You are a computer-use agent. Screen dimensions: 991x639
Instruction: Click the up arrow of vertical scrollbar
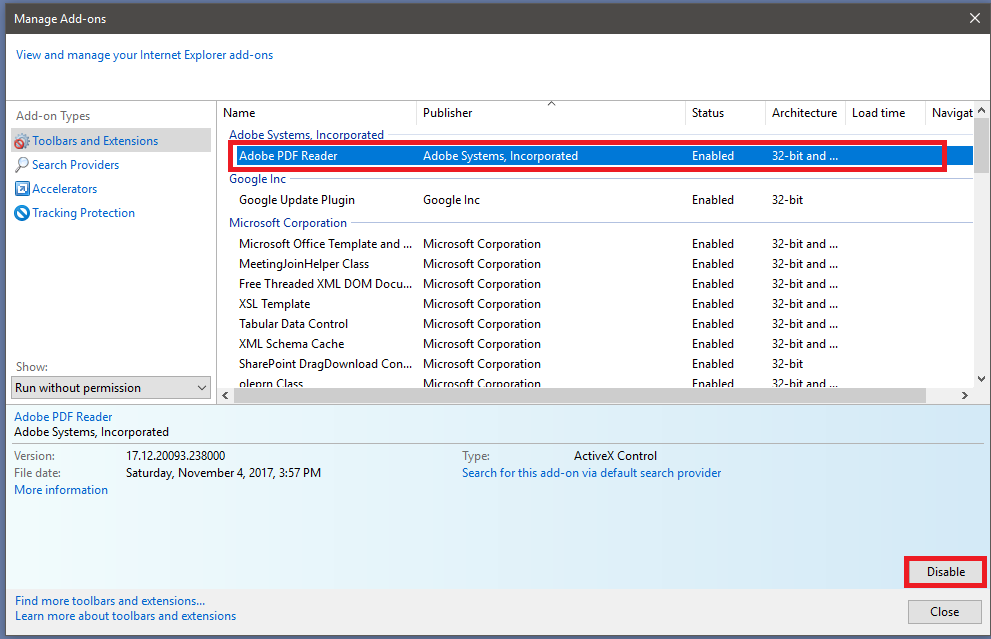pos(981,111)
